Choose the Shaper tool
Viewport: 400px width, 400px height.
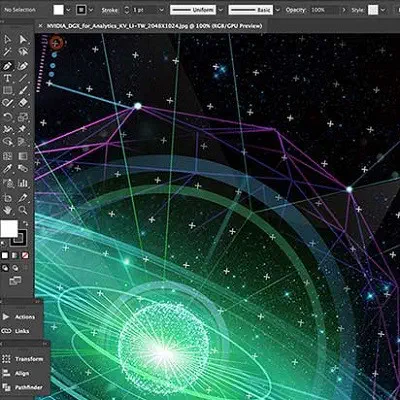[x=7, y=103]
